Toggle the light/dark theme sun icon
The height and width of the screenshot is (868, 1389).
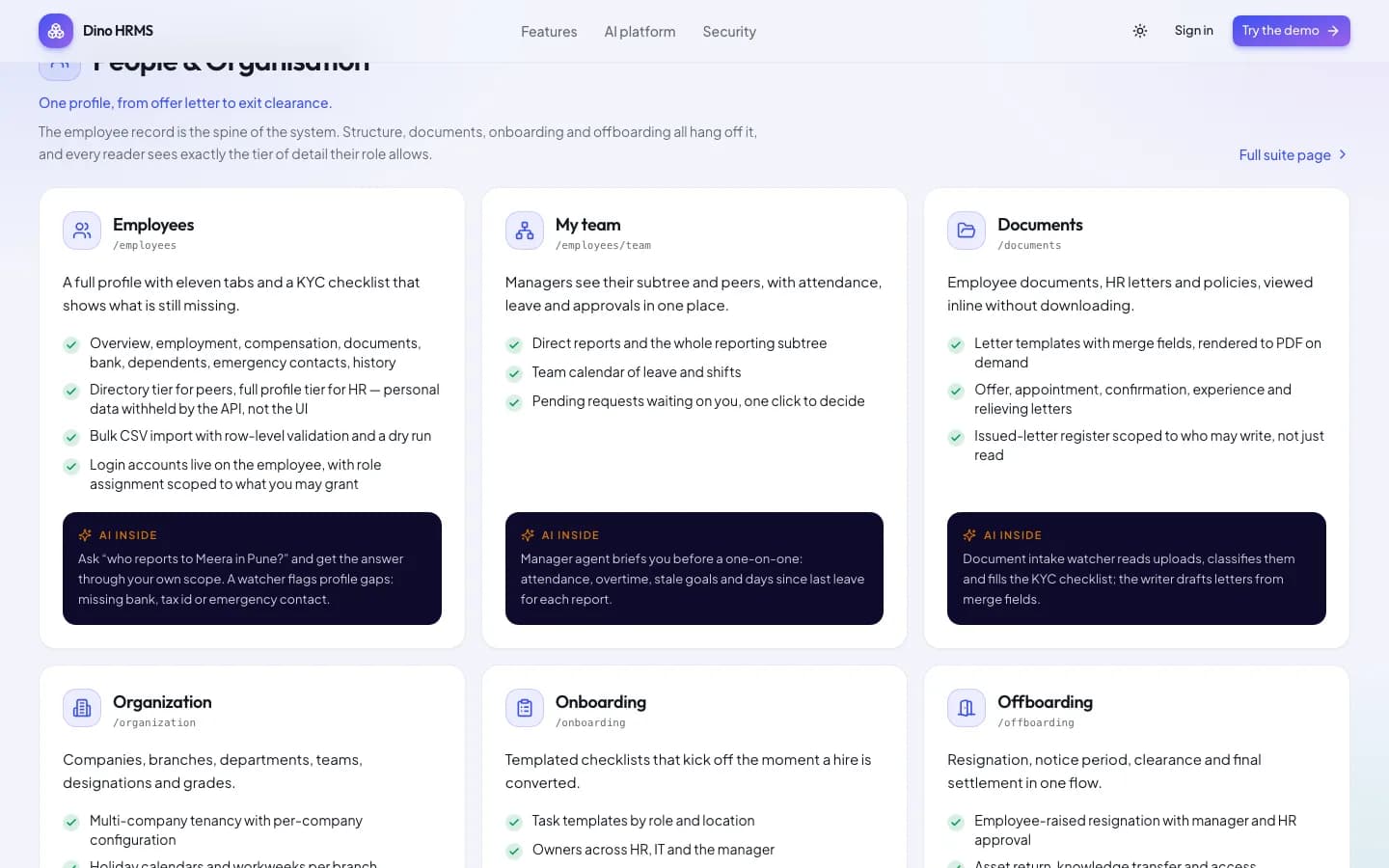1140,31
